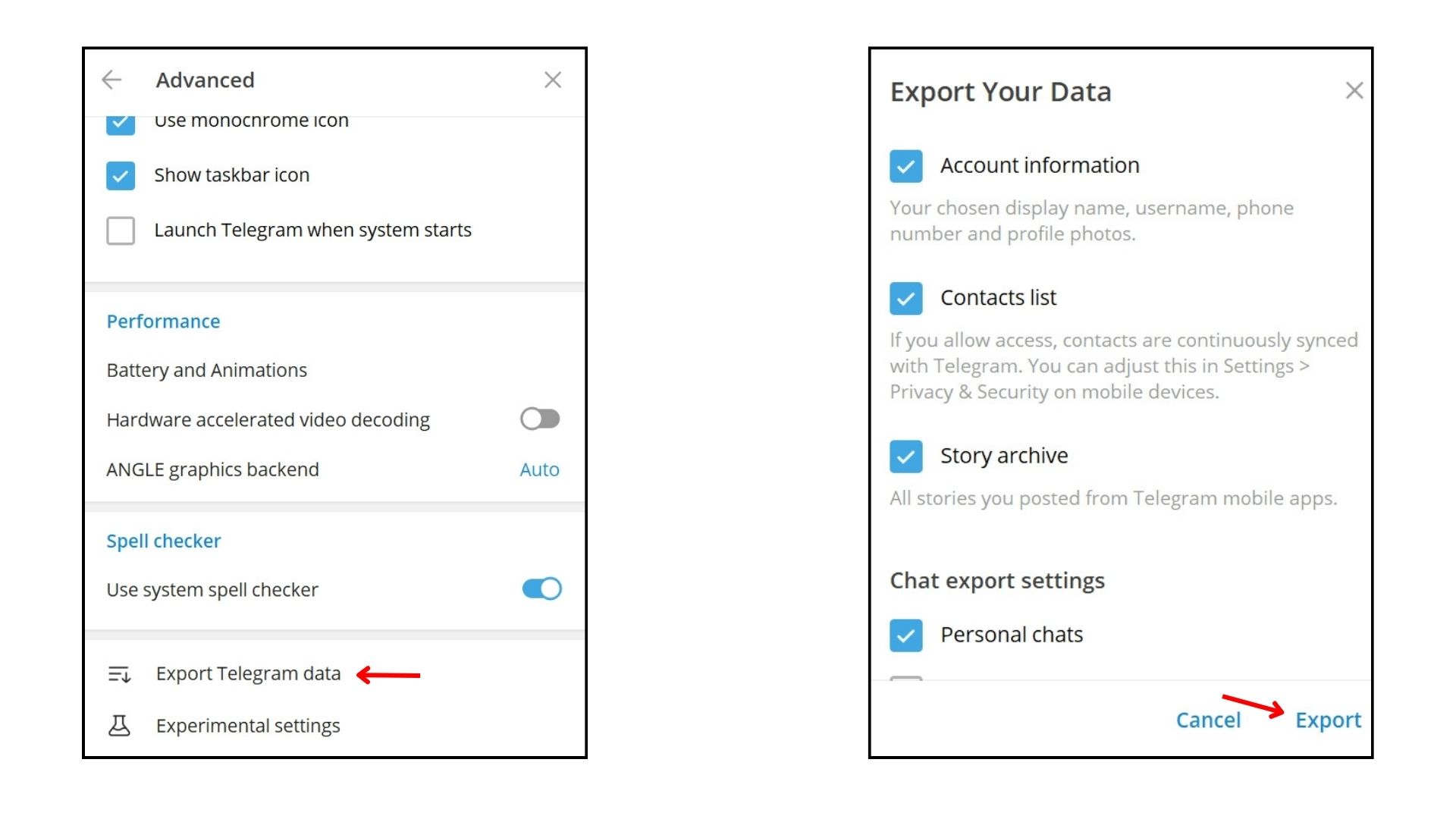Uncheck Account information checkbox
This screenshot has height=819, width=1456.
click(x=906, y=166)
